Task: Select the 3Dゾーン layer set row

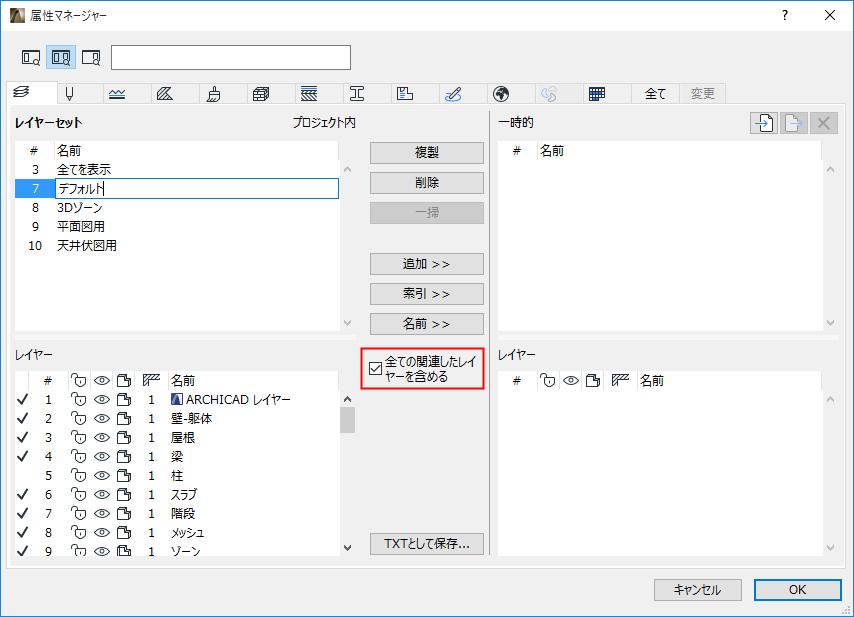Action: click(x=177, y=207)
